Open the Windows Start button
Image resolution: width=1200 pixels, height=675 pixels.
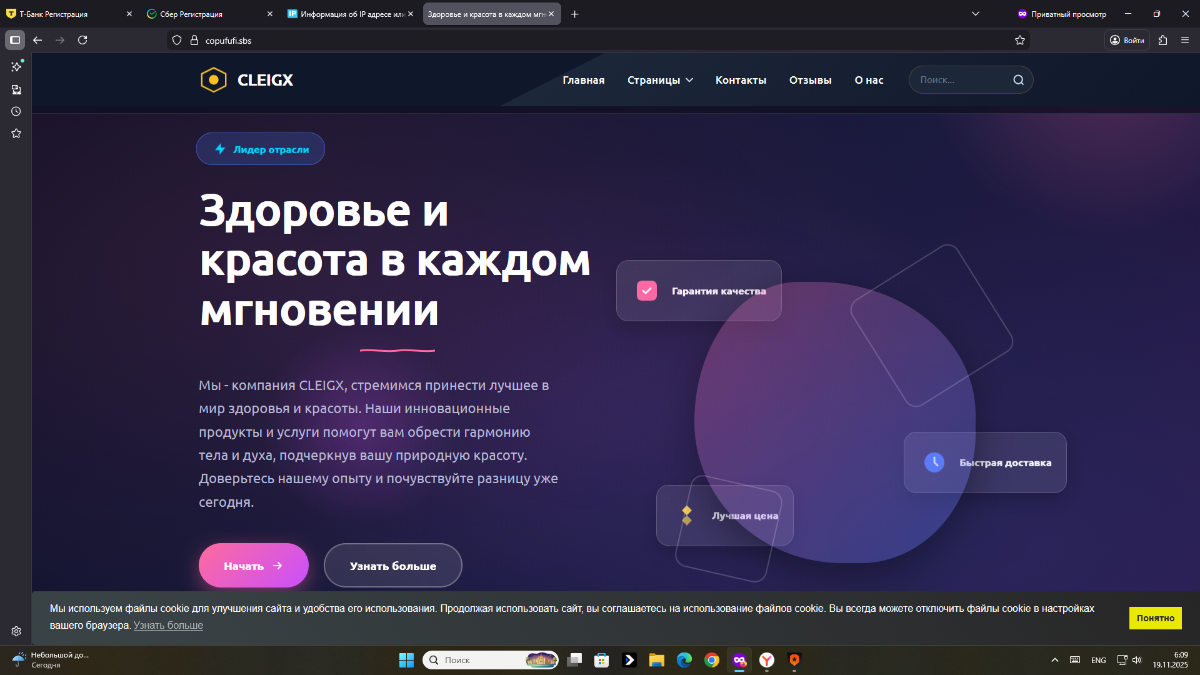(406, 660)
